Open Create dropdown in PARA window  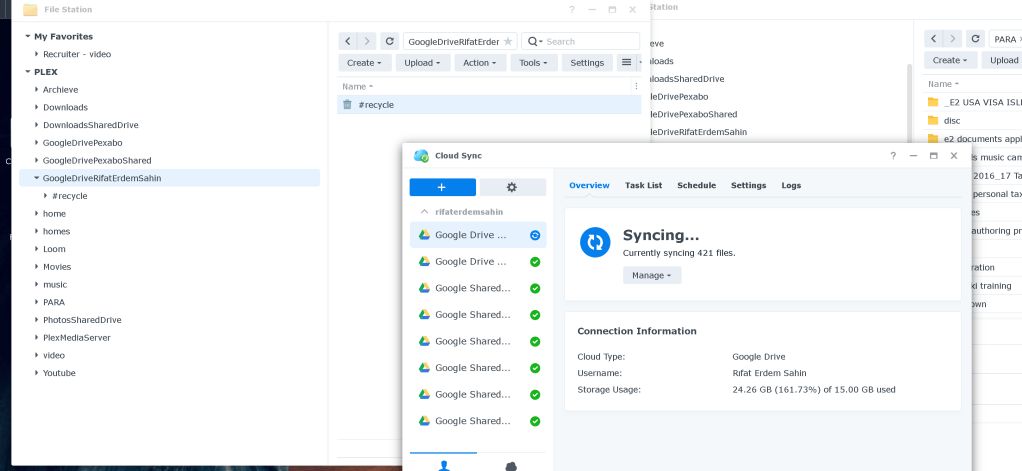pos(951,60)
